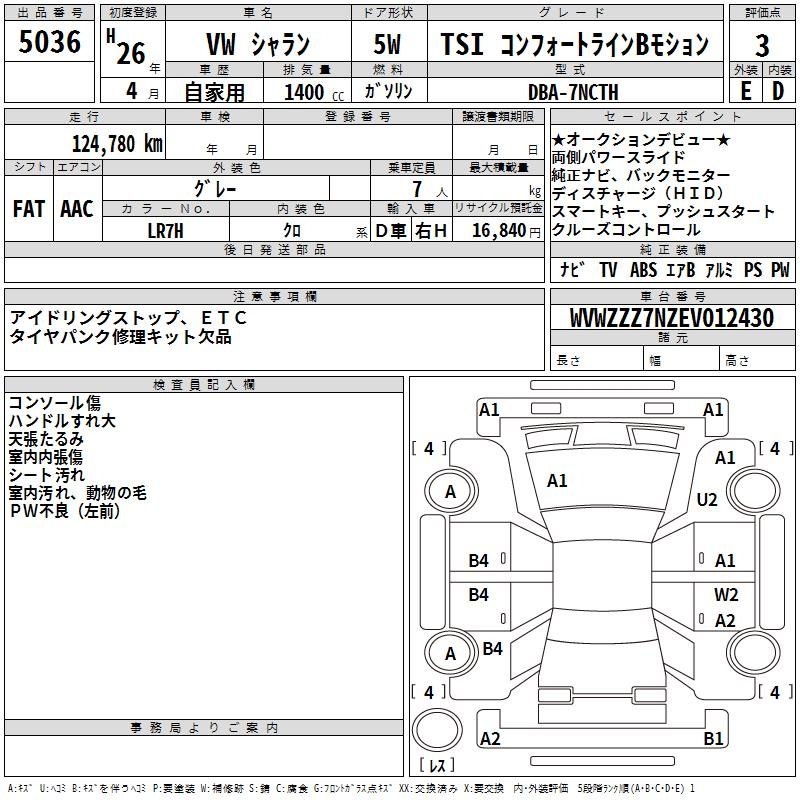
Task: Click the ★オークションデビュー★ sales point
Action: (x=641, y=140)
